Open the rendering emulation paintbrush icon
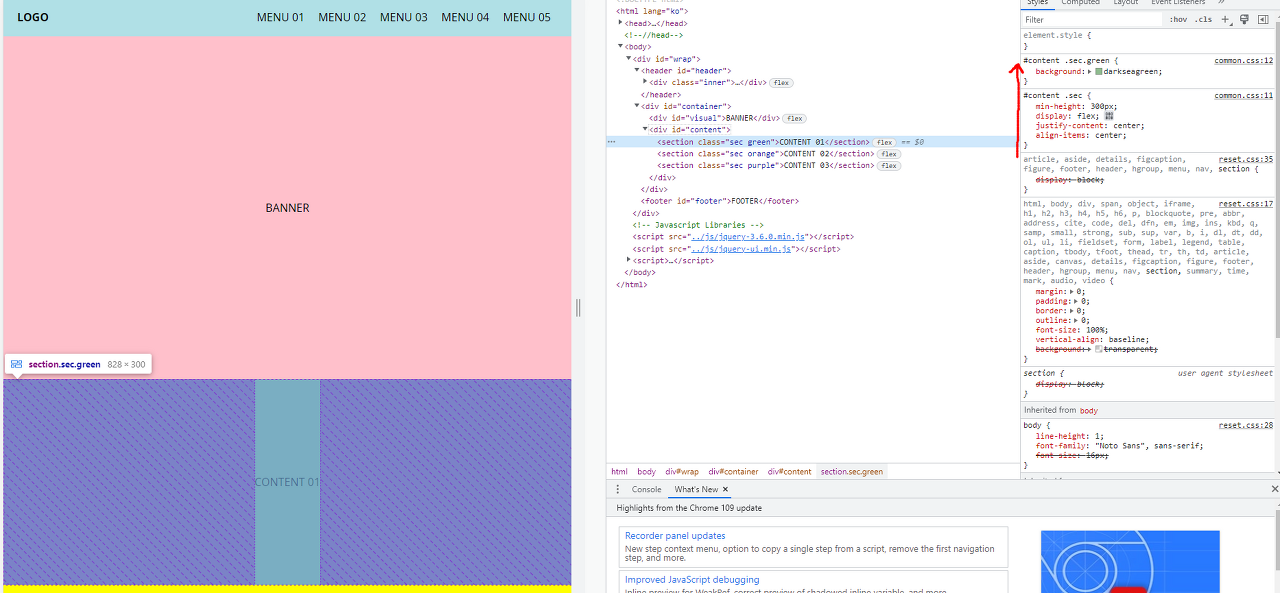Image resolution: width=1280 pixels, height=593 pixels. click(1244, 19)
